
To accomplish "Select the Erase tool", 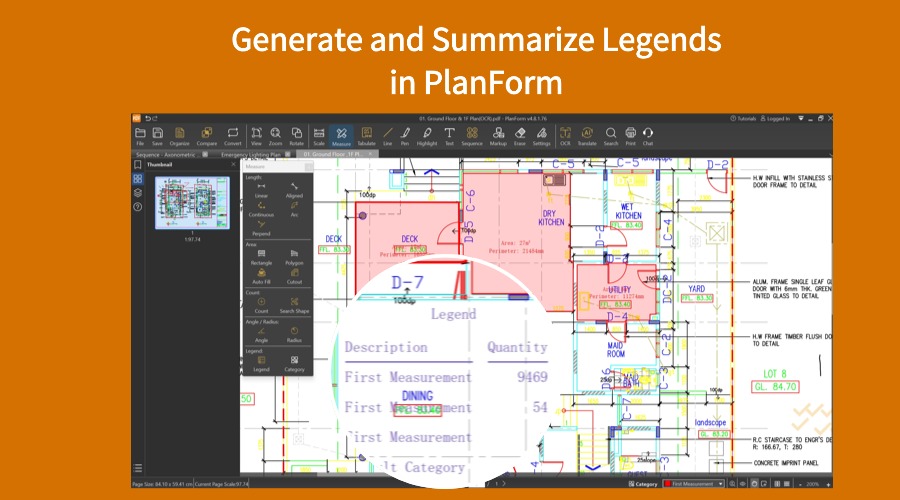I will point(520,137).
